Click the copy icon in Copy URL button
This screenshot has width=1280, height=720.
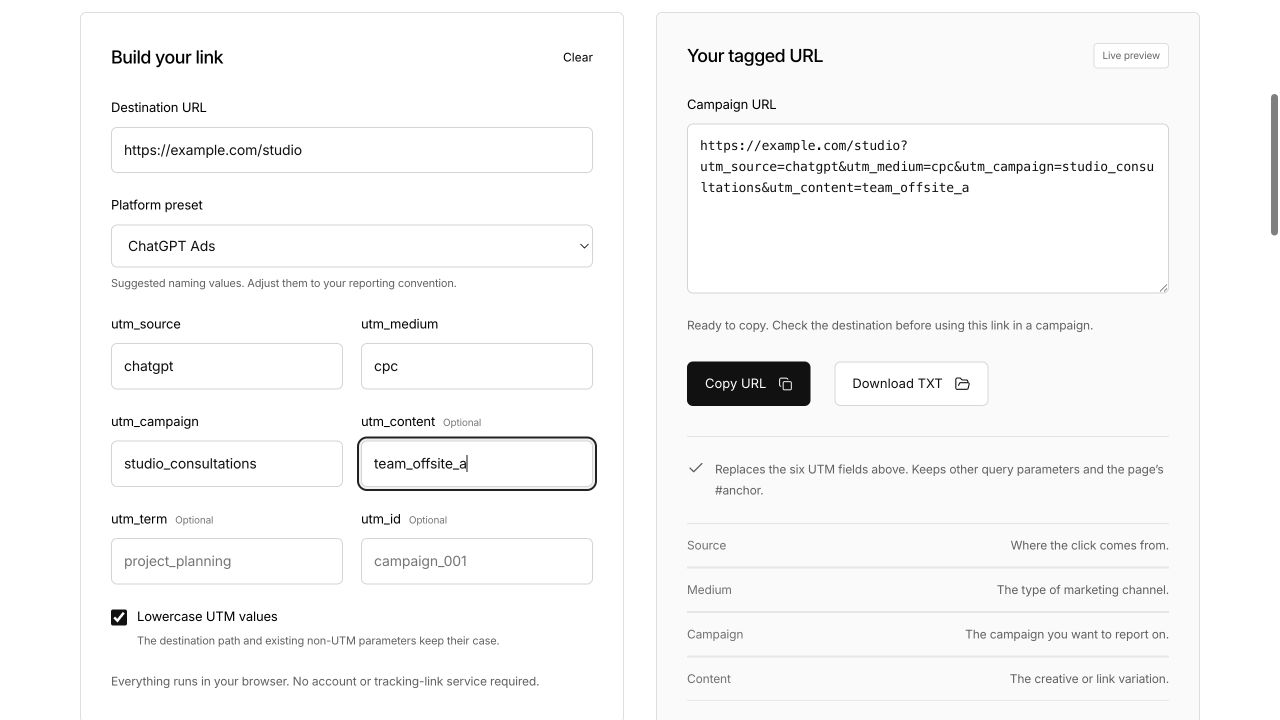(x=786, y=384)
